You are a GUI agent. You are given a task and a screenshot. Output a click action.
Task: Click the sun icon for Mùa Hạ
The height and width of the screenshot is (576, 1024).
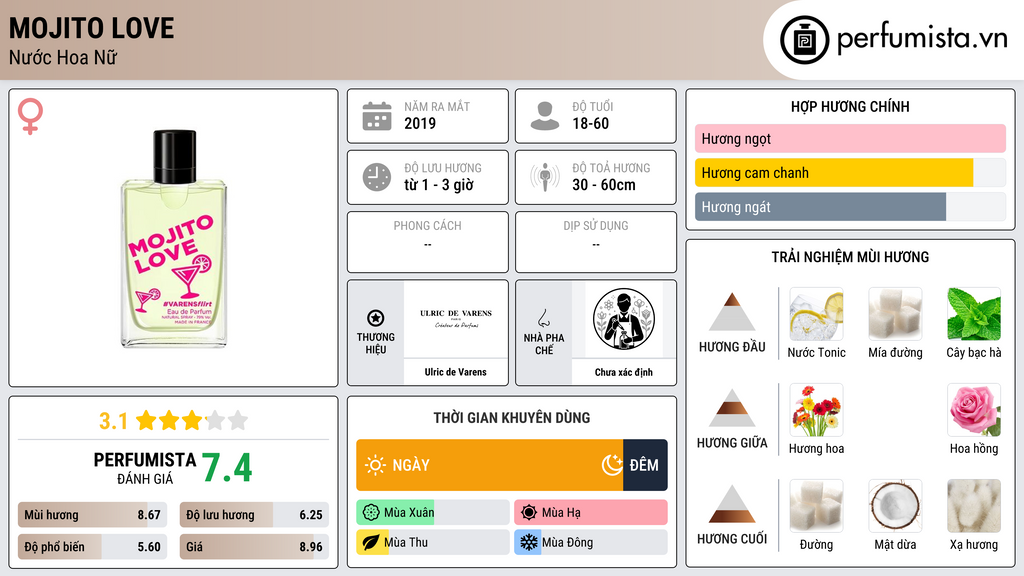click(x=529, y=513)
